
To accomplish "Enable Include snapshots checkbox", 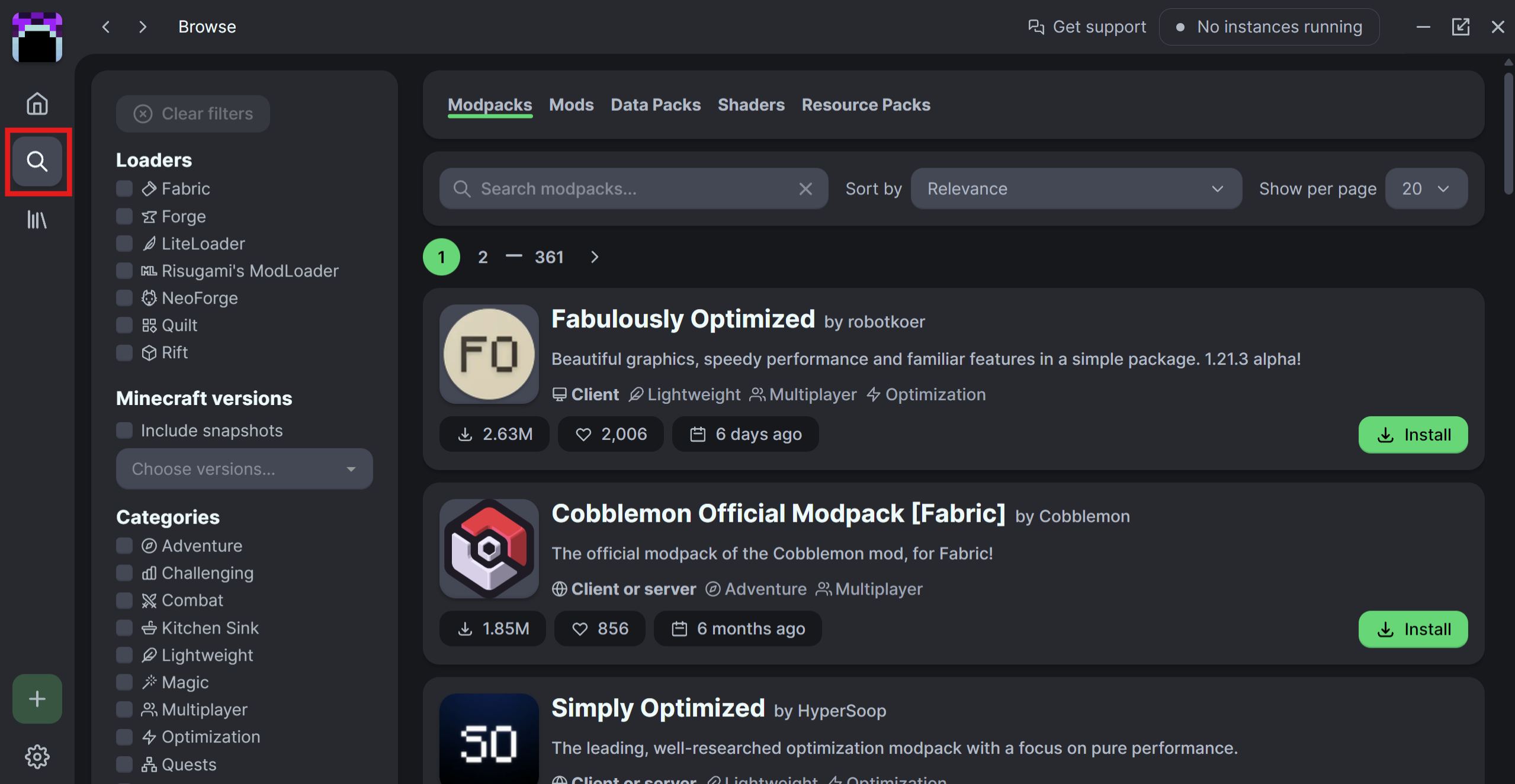I will pos(124,430).
